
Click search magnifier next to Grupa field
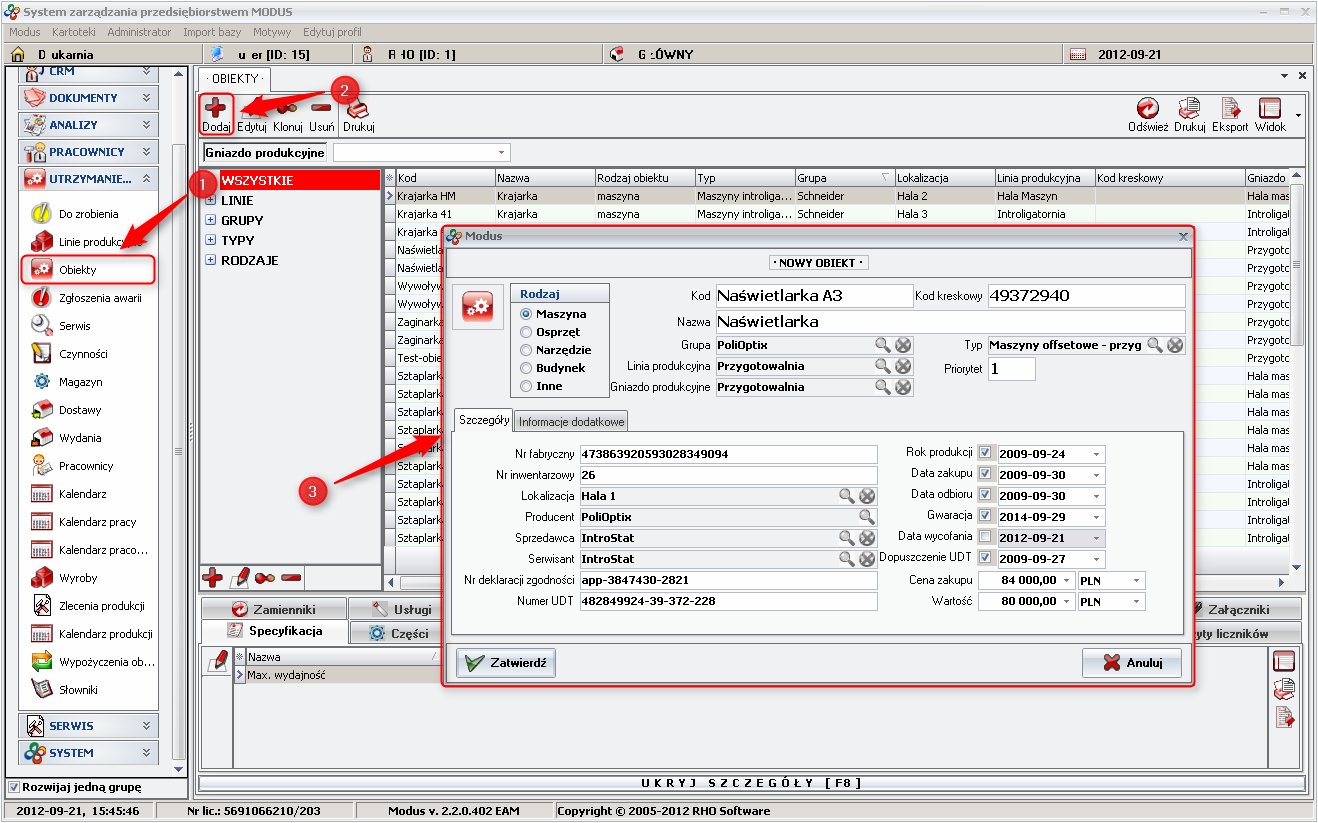[x=882, y=345]
